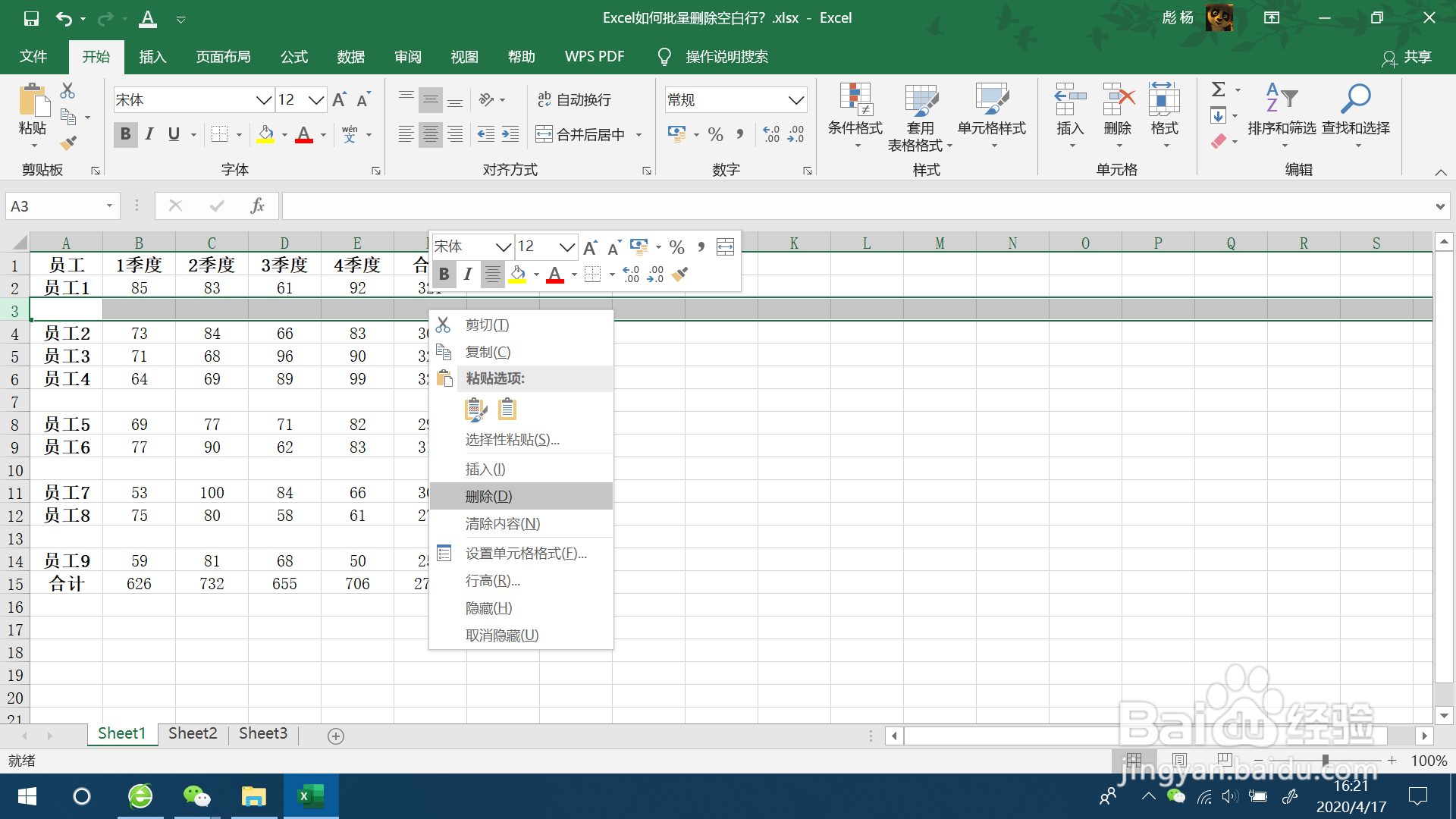Toggle Bold in the ribbon font group
Screen dimensions: 1456x819
tap(126, 134)
